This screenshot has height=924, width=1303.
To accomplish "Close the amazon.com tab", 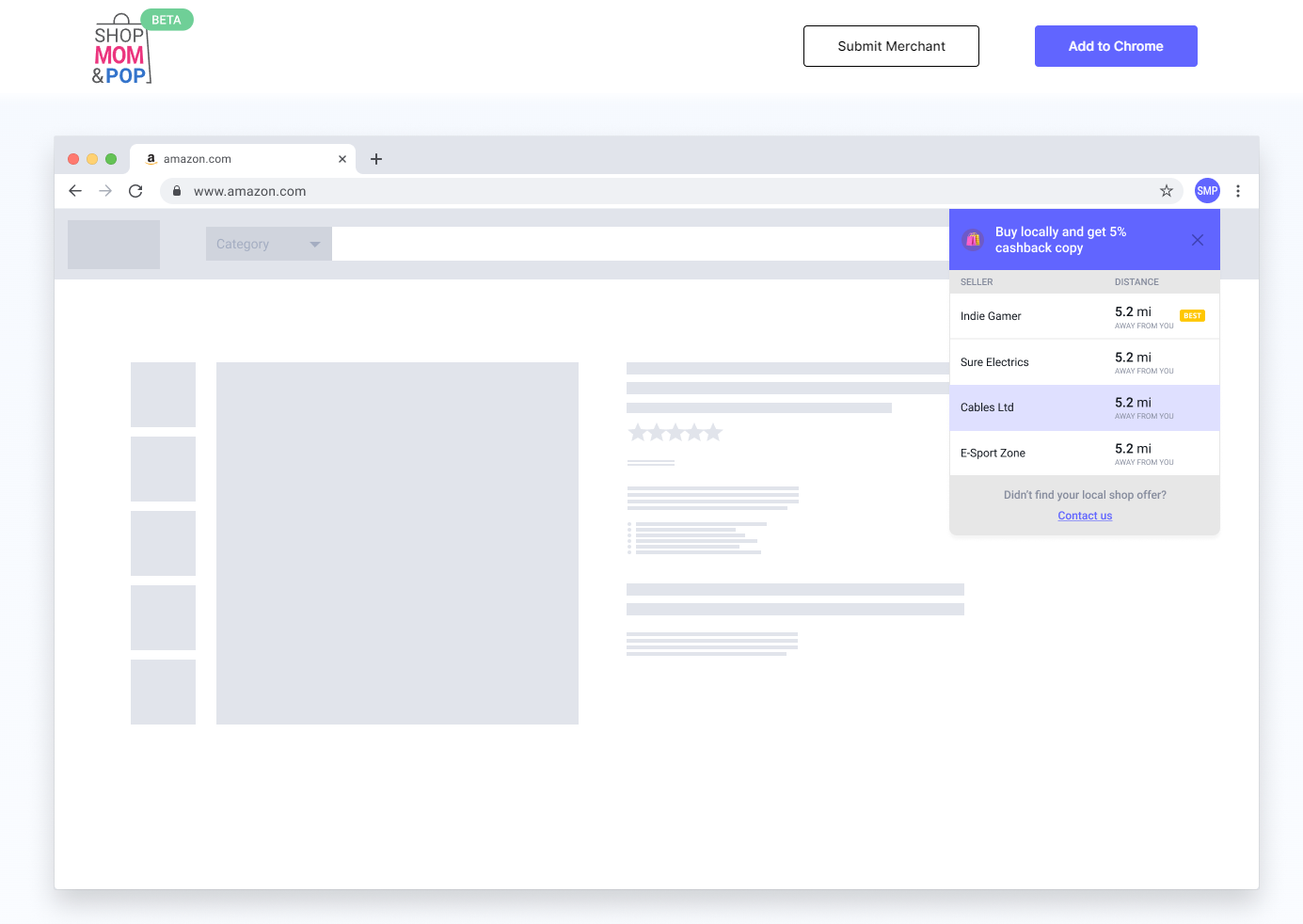I will [x=342, y=159].
